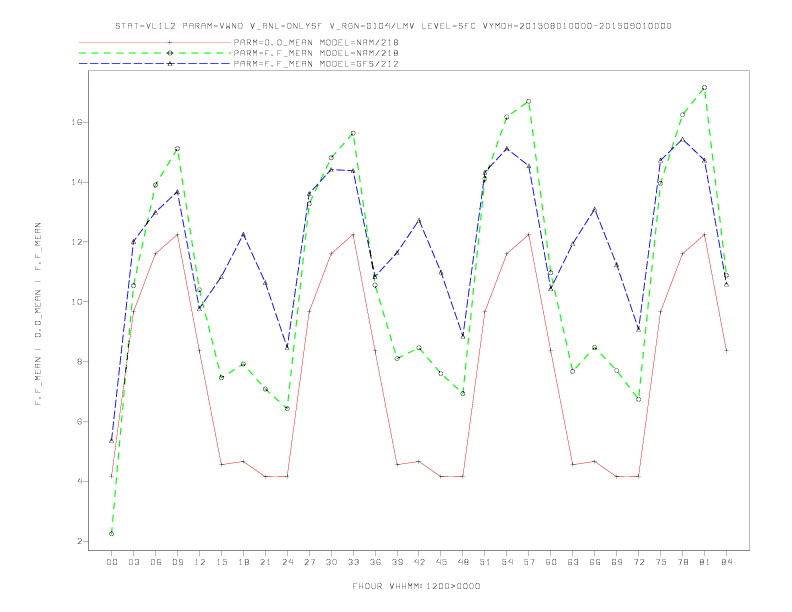Click x-axis tick label 84
The image size is (792, 612).
pyautogui.click(x=726, y=562)
